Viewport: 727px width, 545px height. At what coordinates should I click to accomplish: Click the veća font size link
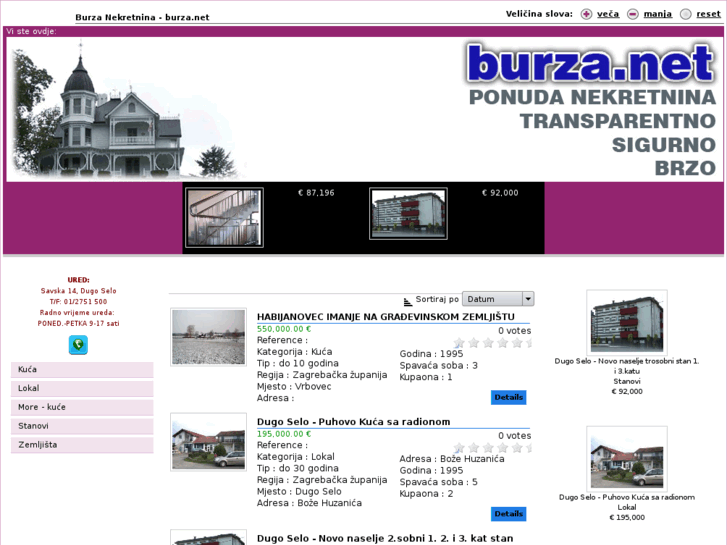pyautogui.click(x=608, y=14)
